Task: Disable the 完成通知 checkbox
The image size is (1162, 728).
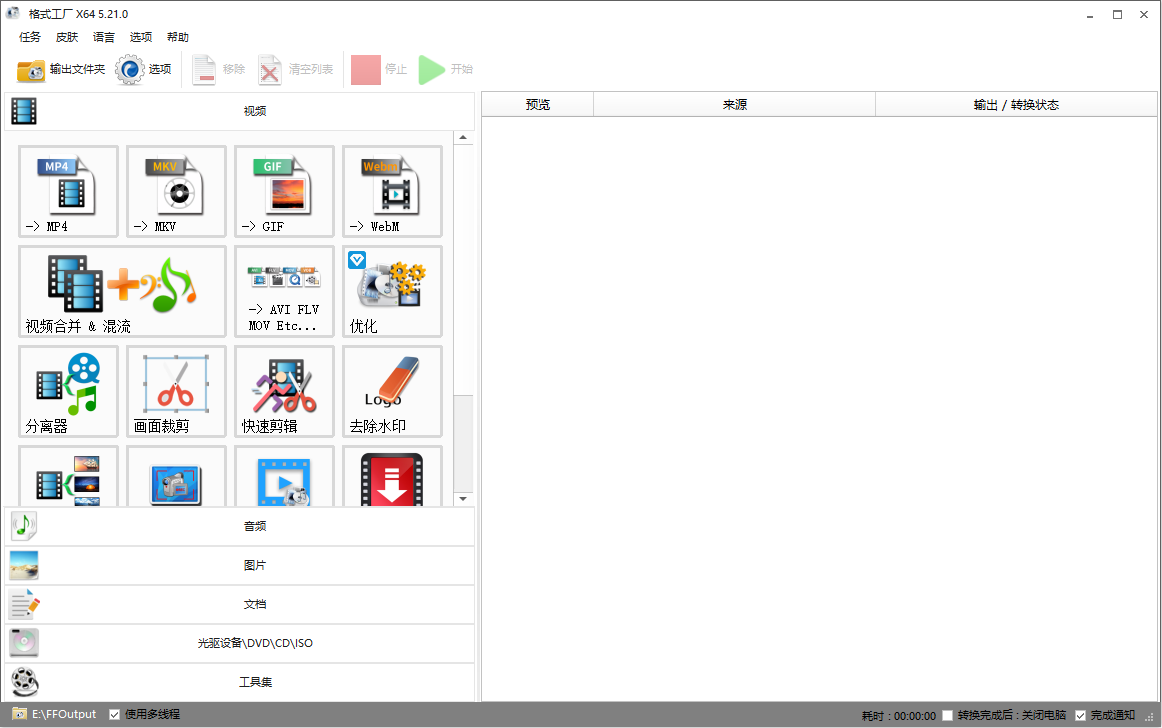Action: click(1080, 715)
